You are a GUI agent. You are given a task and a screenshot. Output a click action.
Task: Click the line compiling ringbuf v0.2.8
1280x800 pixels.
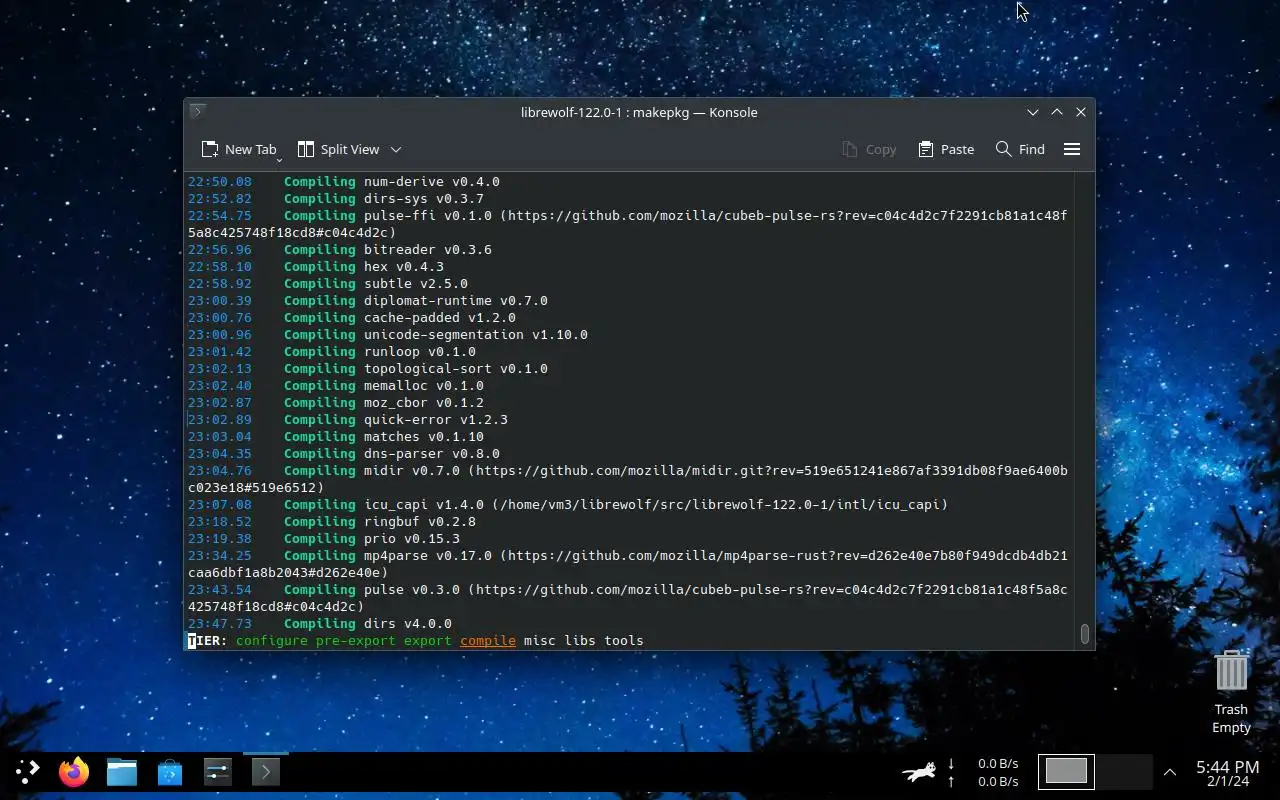pyautogui.click(x=332, y=521)
